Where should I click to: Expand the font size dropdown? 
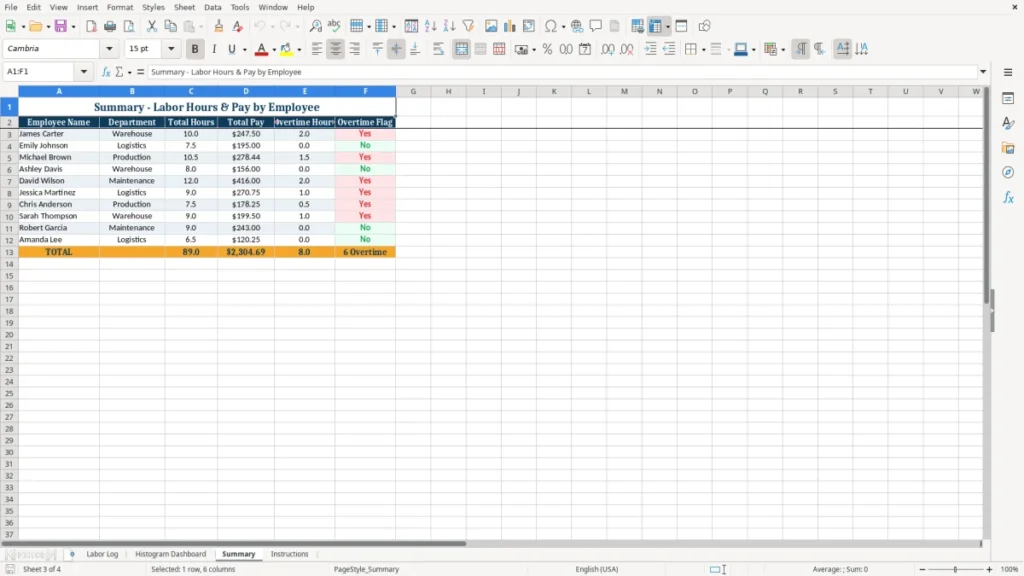pyautogui.click(x=171, y=48)
